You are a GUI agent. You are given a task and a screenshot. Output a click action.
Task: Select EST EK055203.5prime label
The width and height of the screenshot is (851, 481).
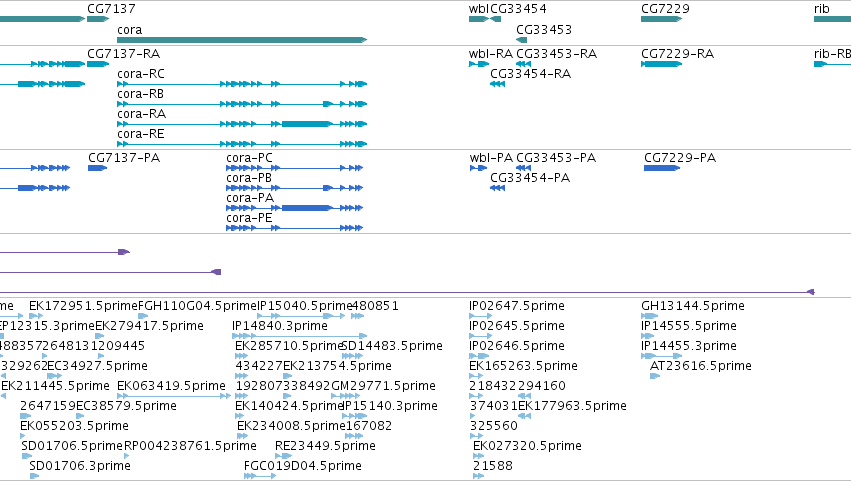point(74,427)
